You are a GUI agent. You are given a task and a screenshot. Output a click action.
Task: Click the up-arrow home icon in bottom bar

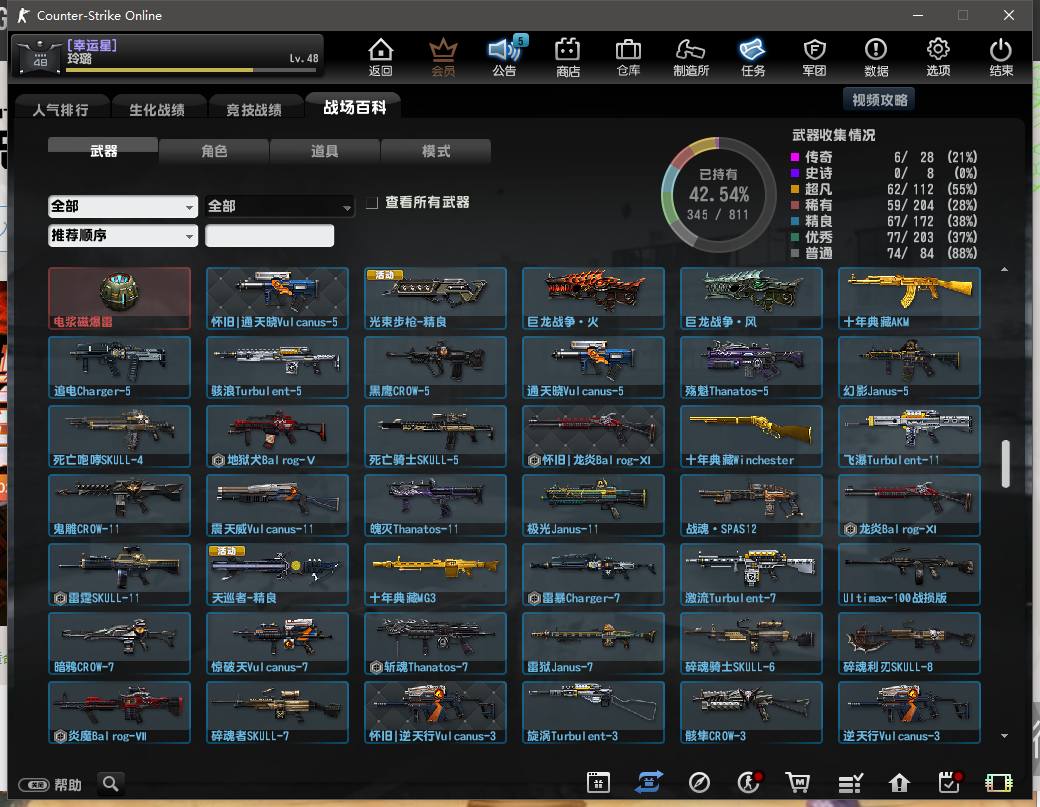coord(899,784)
